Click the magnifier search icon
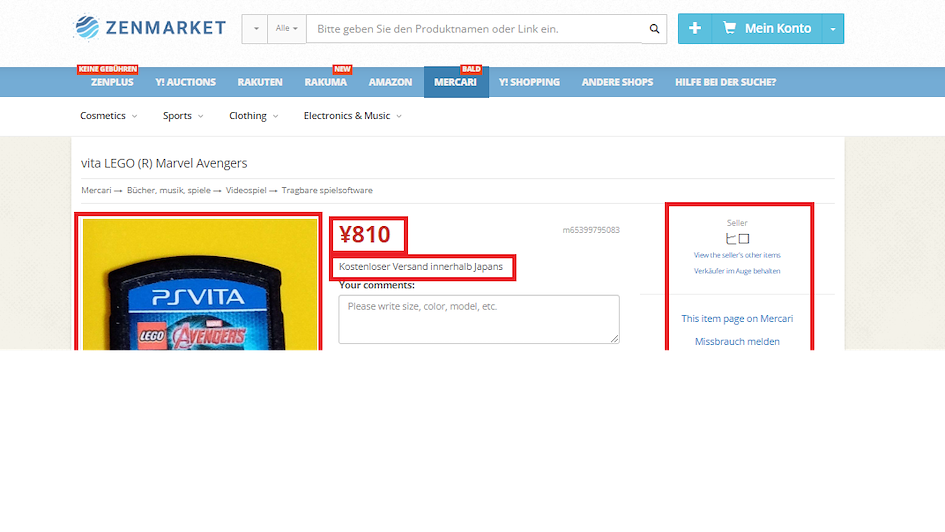The image size is (945, 532). click(x=654, y=29)
